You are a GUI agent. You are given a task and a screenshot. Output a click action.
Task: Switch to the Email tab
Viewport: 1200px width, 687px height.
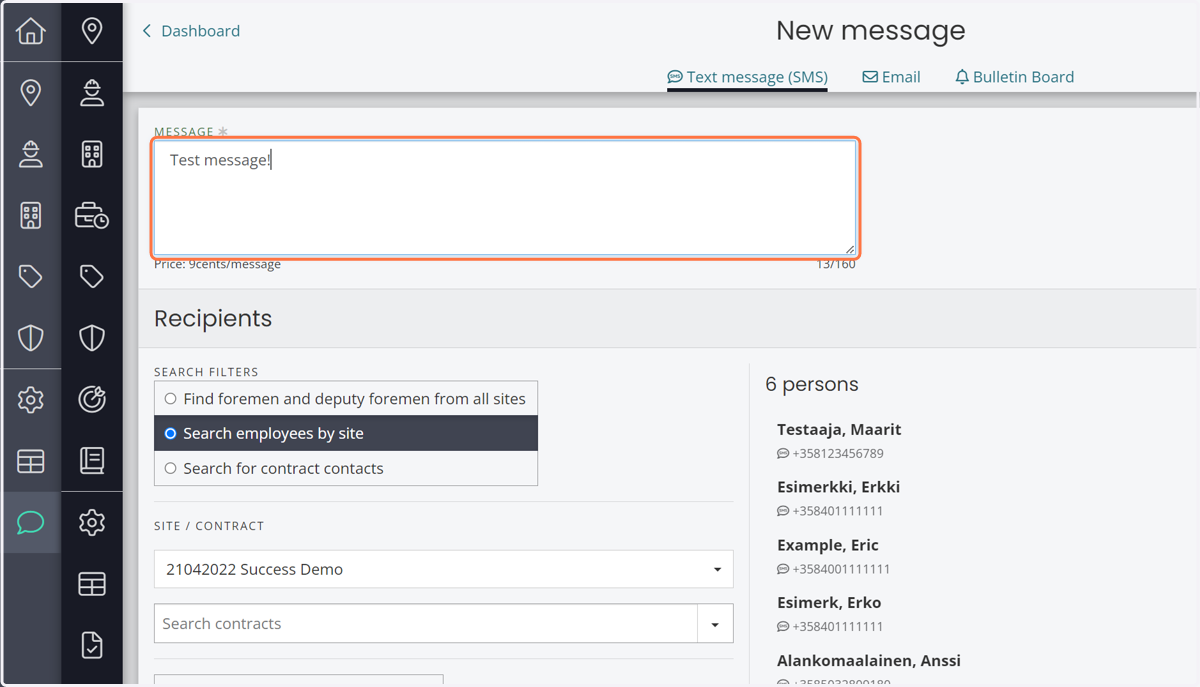click(891, 77)
